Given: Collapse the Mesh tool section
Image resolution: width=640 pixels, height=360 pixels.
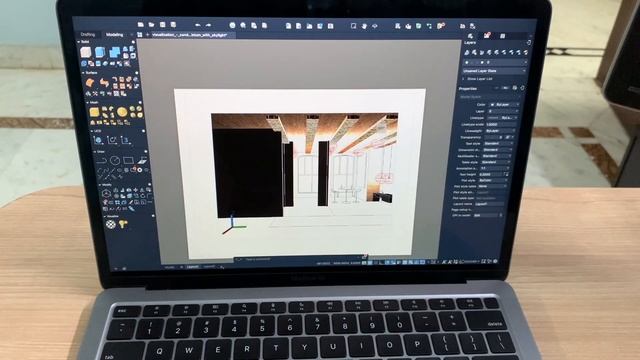Looking at the screenshot, I should click(88, 102).
